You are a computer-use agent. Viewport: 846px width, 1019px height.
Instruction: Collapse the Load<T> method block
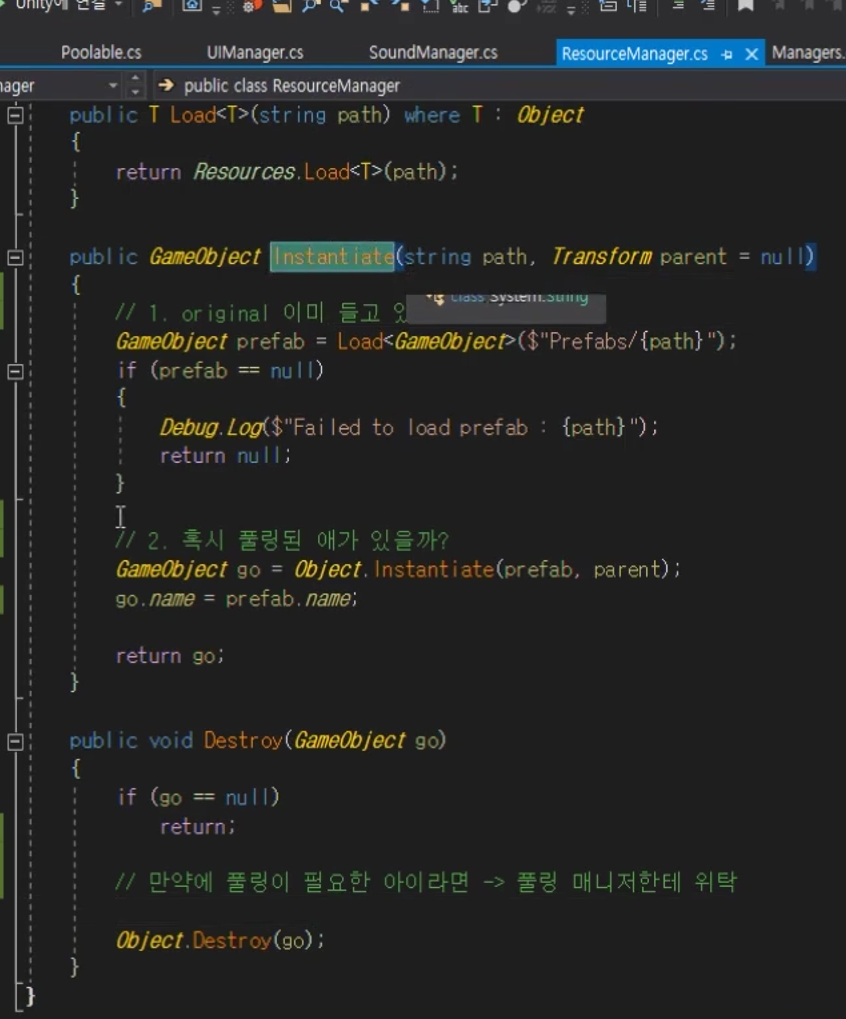pos(16,116)
